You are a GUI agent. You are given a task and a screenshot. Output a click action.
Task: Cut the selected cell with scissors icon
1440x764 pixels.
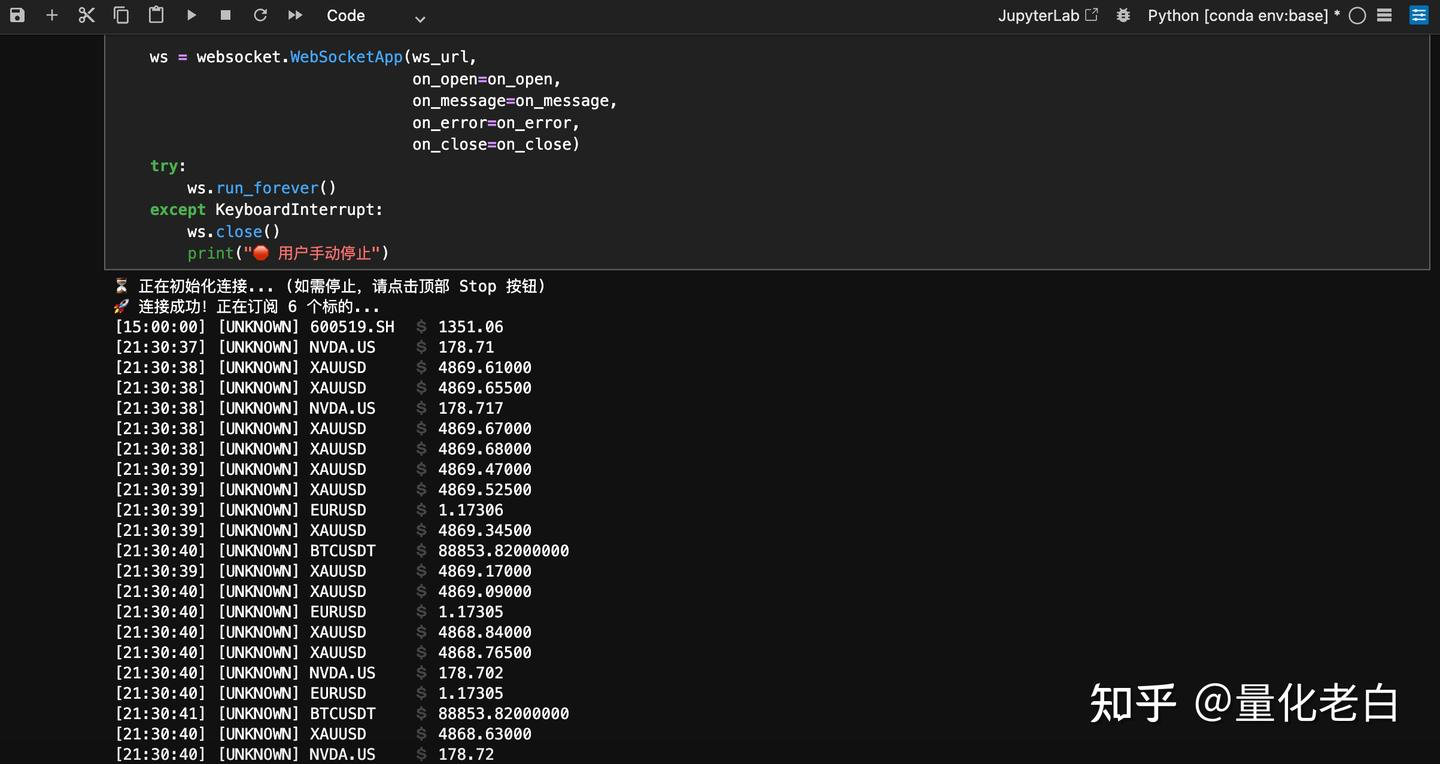[87, 15]
